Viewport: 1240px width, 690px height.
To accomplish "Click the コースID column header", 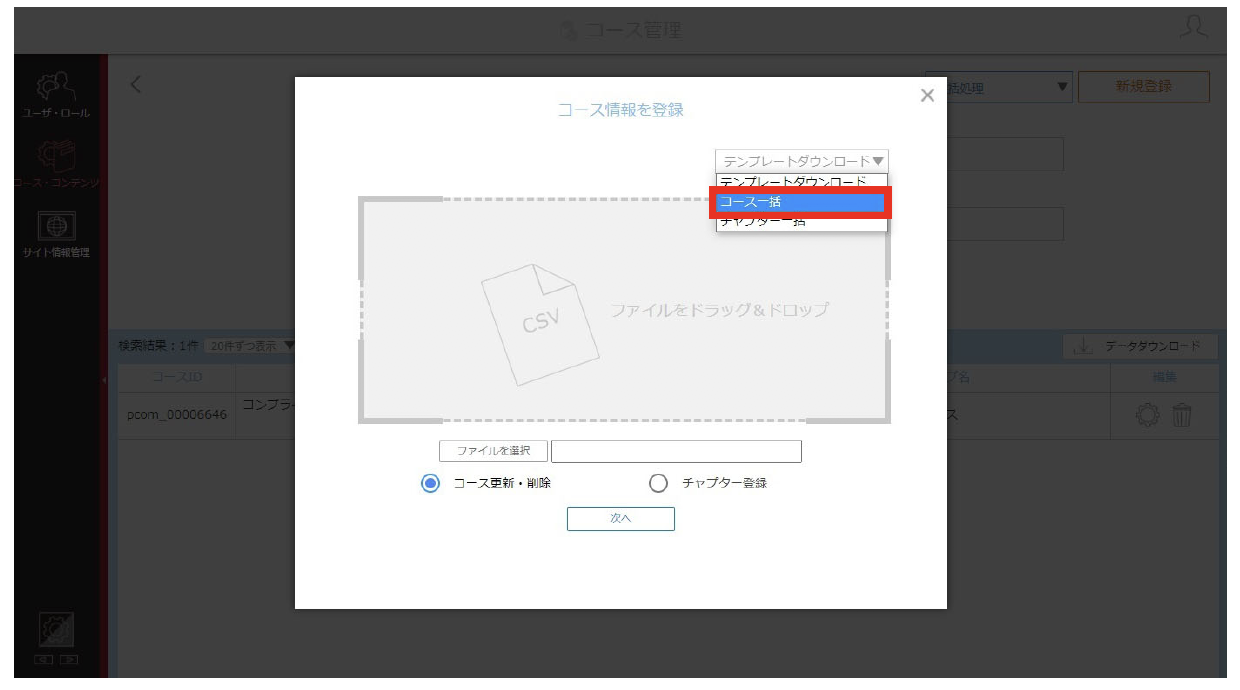I will 177,377.
